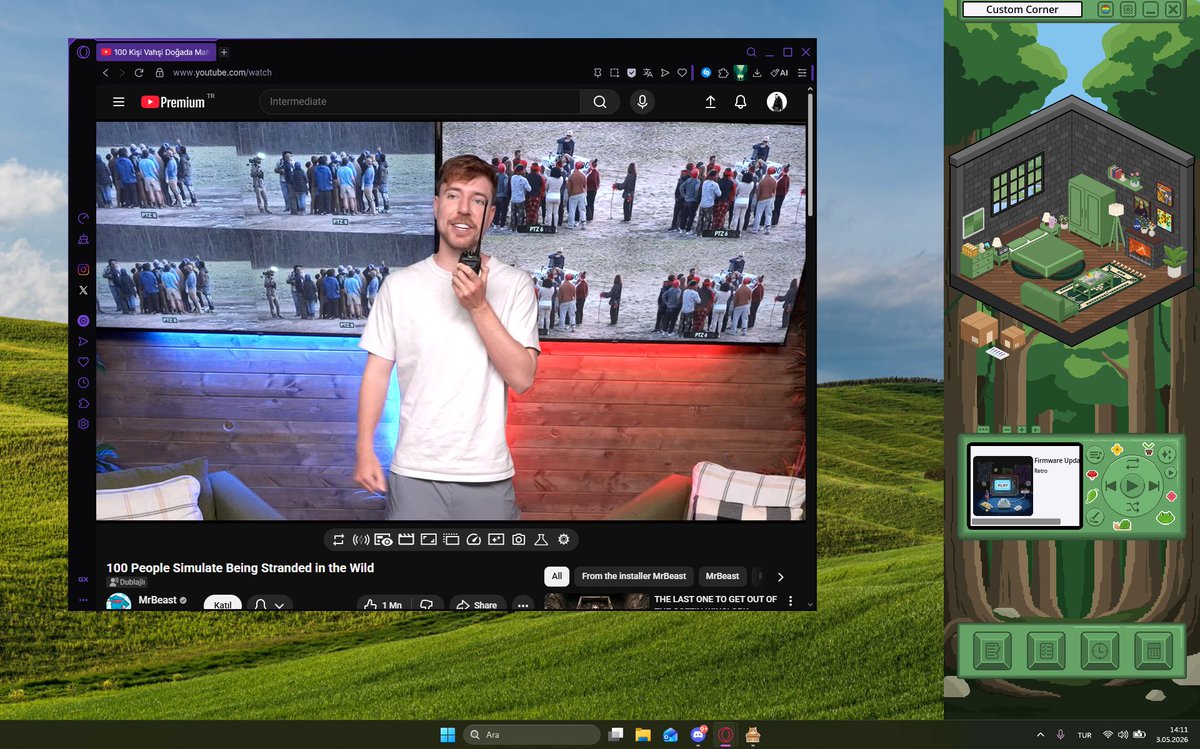Toggle cinema mode clapperboard icon
Screen dimensions: 1200x749
point(406,539)
